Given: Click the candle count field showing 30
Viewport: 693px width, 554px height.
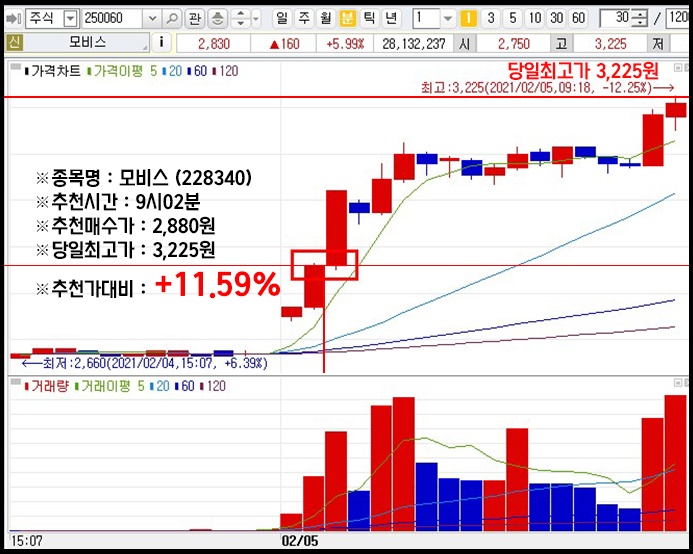Looking at the screenshot, I should click(615, 18).
